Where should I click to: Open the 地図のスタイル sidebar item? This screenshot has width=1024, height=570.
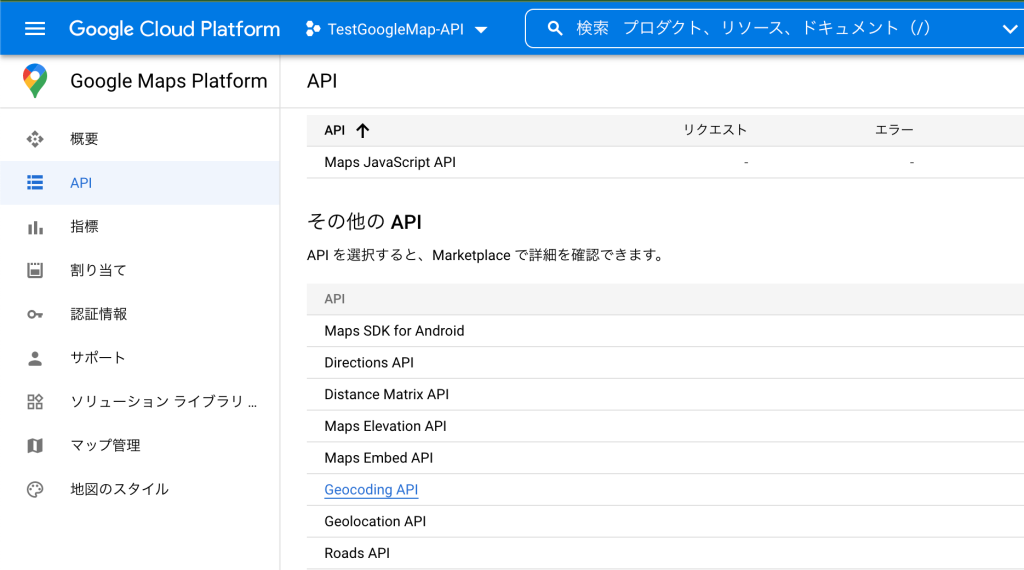click(x=140, y=489)
